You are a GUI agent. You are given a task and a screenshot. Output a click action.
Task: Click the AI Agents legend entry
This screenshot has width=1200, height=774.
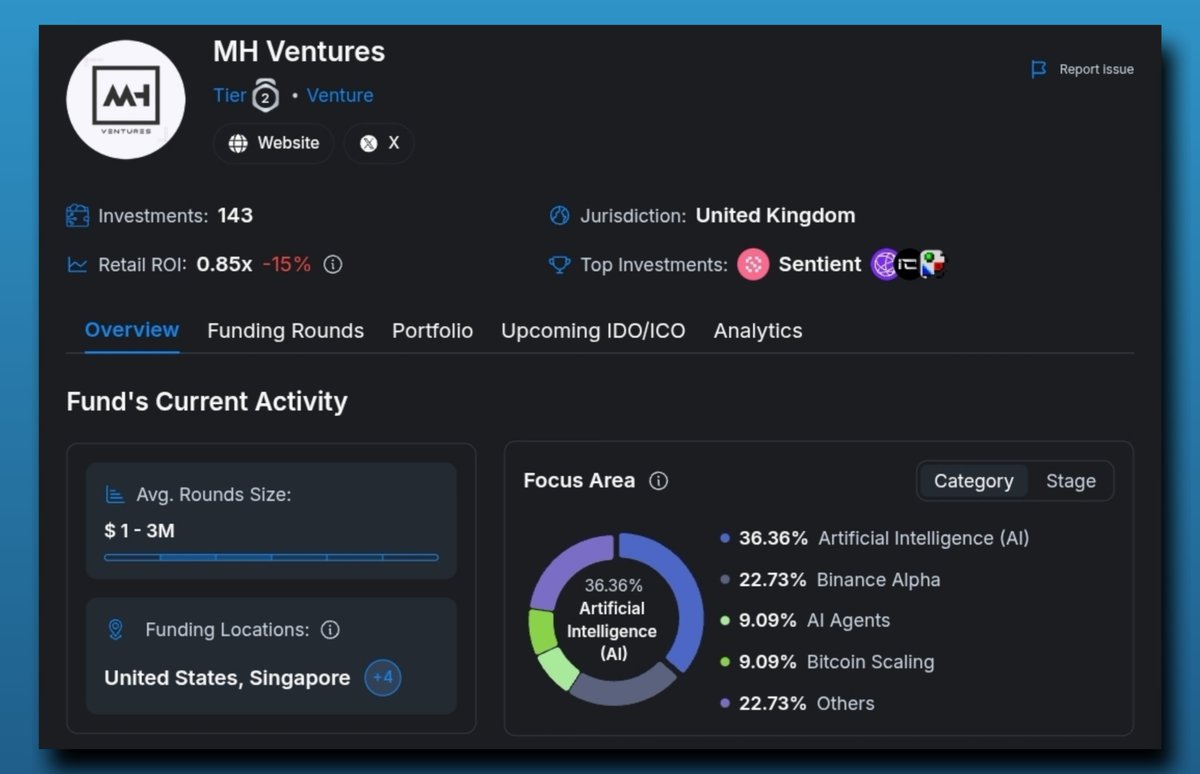point(805,621)
